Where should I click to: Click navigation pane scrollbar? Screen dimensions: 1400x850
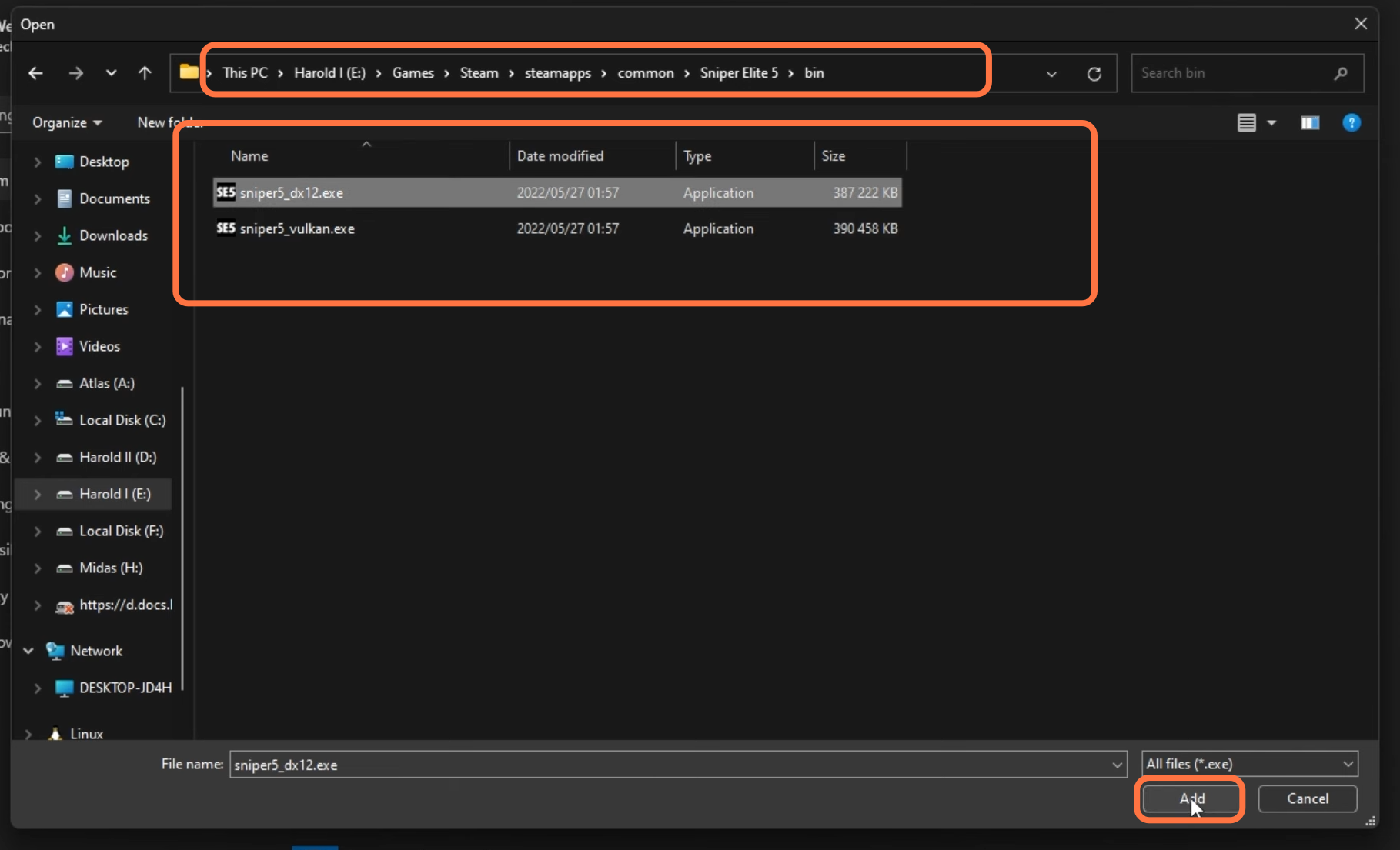[182, 538]
